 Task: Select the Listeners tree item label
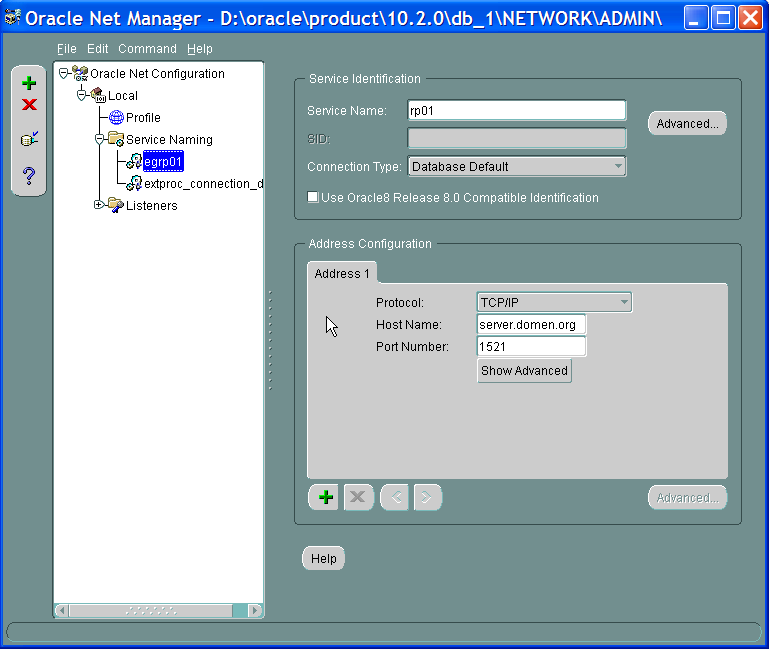(x=152, y=206)
